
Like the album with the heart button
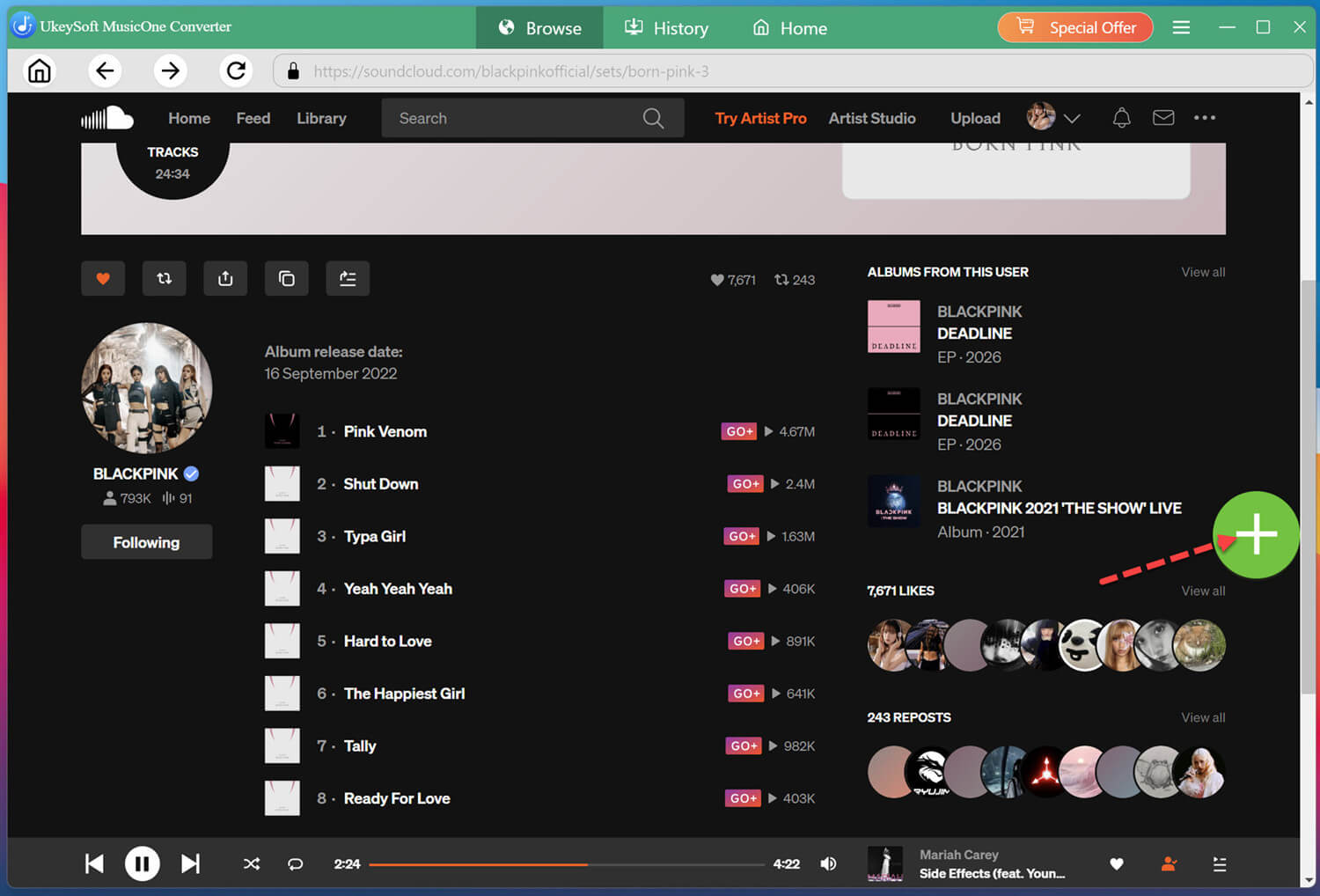(x=103, y=278)
